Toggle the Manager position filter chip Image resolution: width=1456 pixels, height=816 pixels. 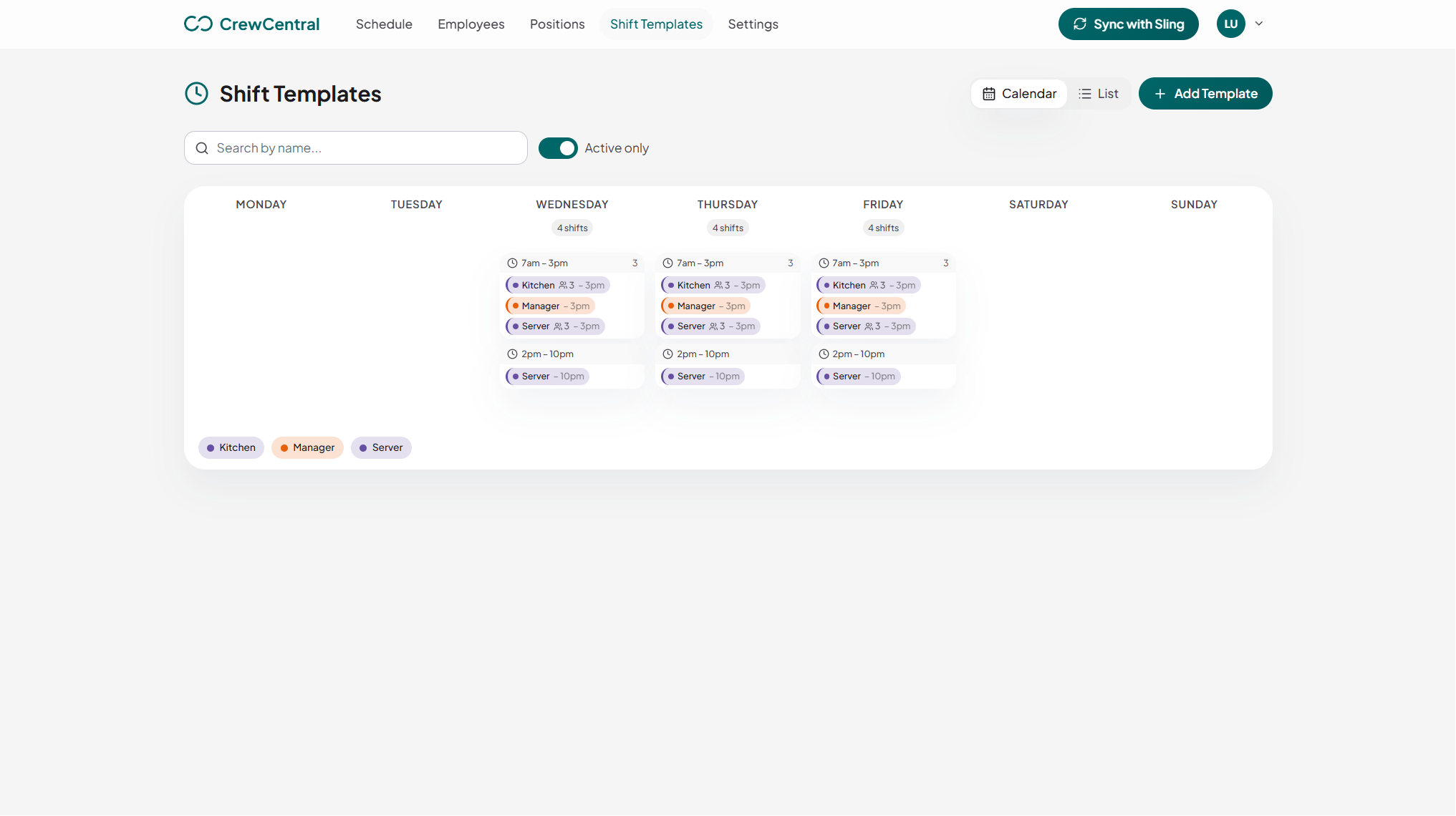pyautogui.click(x=307, y=447)
